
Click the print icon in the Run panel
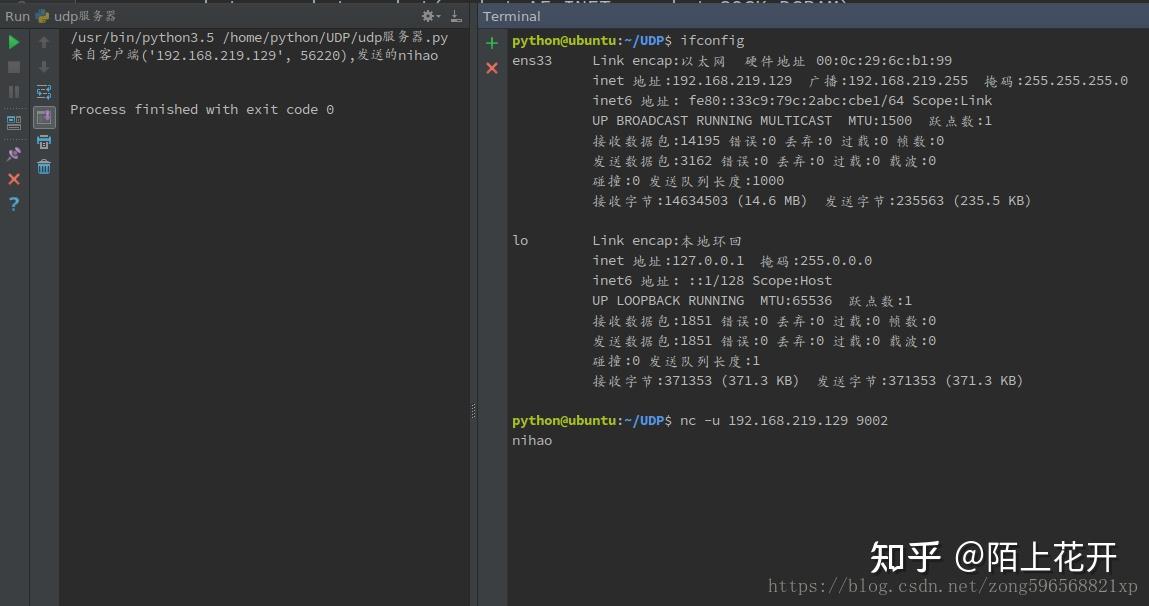pos(44,141)
